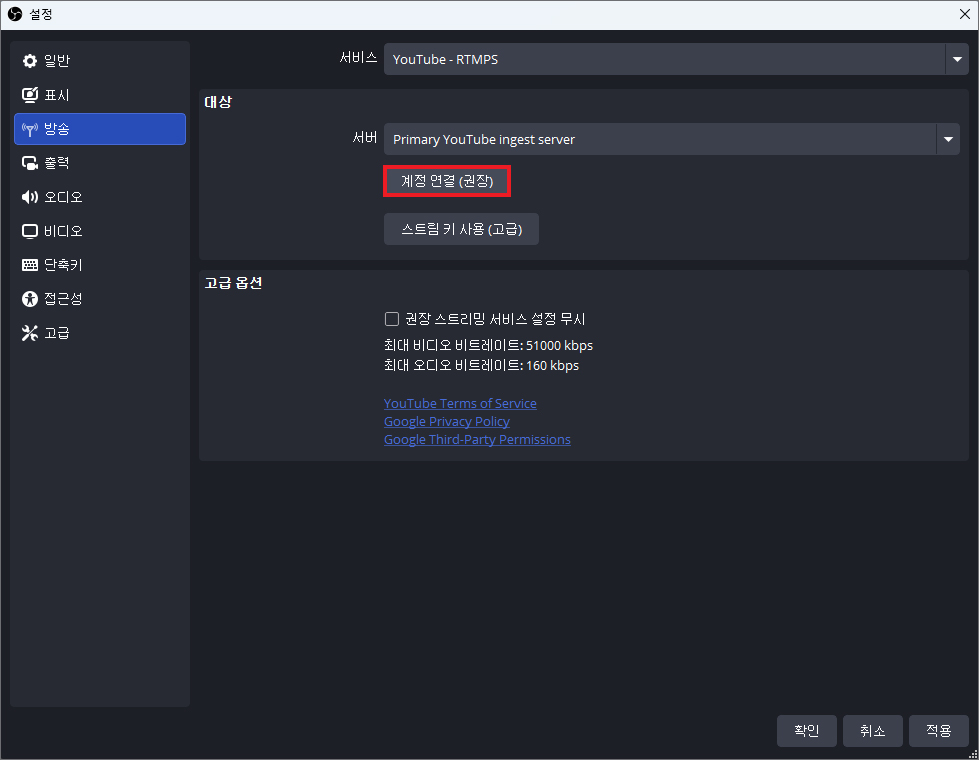Viewport: 979px width, 760px height.
Task: Open the Primary YouTube ingest server combo box
Action: point(660,139)
